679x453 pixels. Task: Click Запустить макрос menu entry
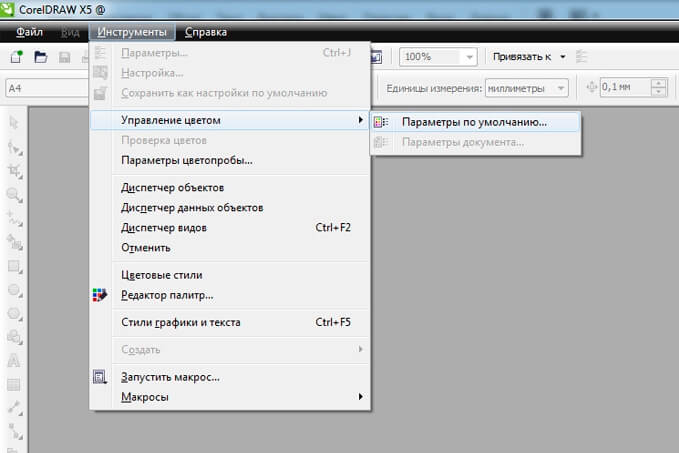[170, 377]
